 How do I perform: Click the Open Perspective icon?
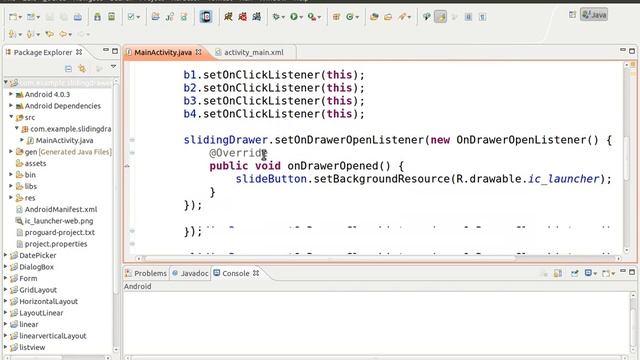pos(572,15)
